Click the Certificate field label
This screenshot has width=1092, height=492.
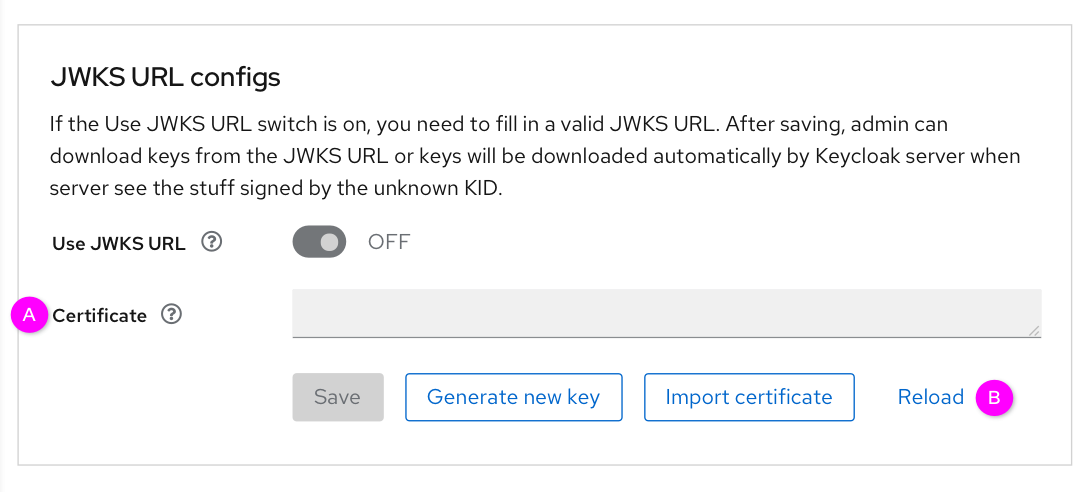point(100,316)
